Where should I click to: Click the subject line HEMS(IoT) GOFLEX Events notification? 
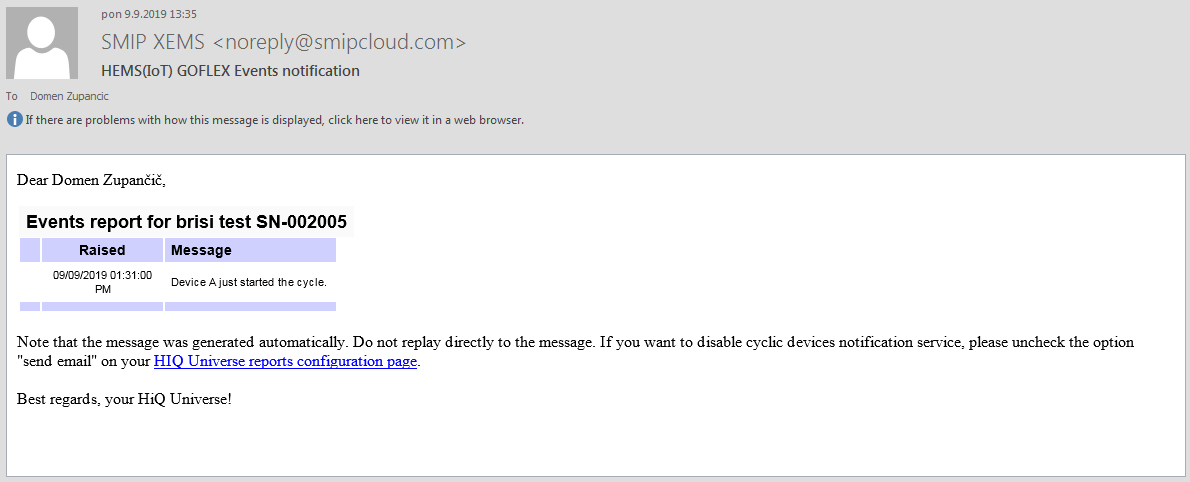[x=230, y=71]
